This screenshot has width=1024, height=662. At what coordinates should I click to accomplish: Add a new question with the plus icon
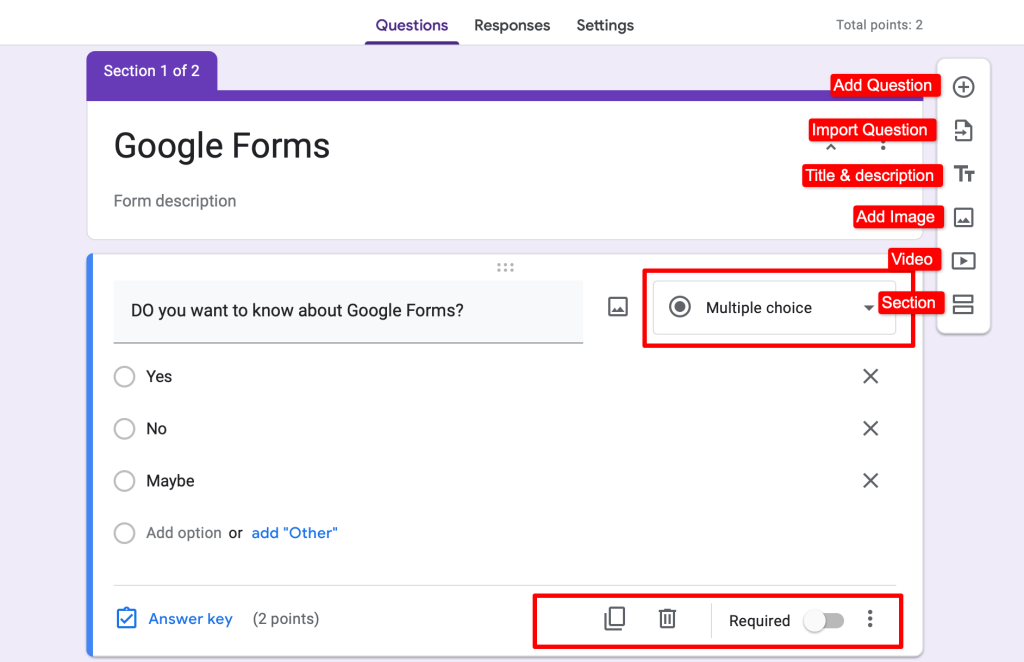point(963,87)
